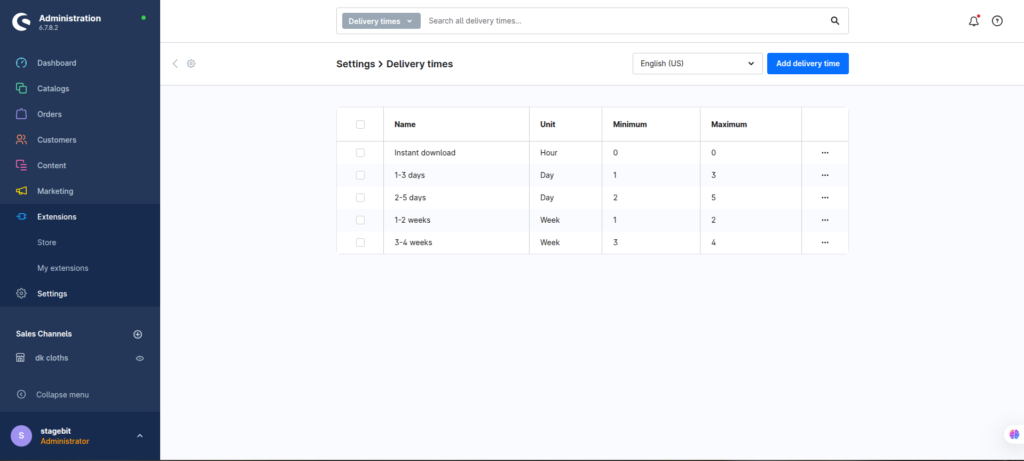The image size is (1024, 461).
Task: Click the Add delivery time button
Action: [808, 63]
